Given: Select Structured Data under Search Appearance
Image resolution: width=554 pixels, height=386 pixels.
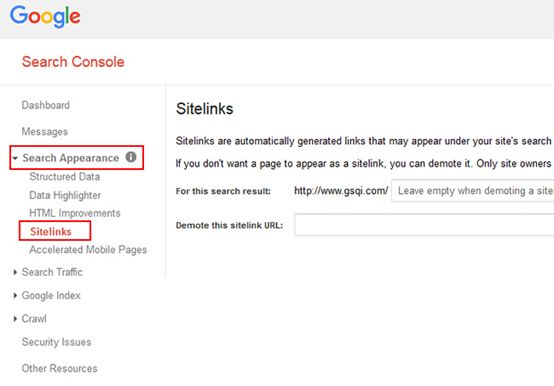Looking at the screenshot, I should [x=65, y=177].
